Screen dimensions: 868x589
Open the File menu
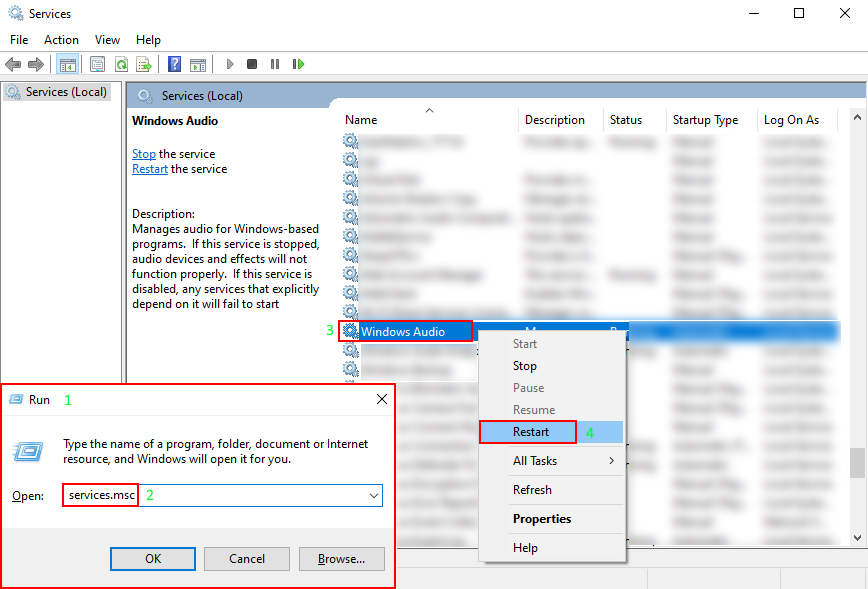19,40
